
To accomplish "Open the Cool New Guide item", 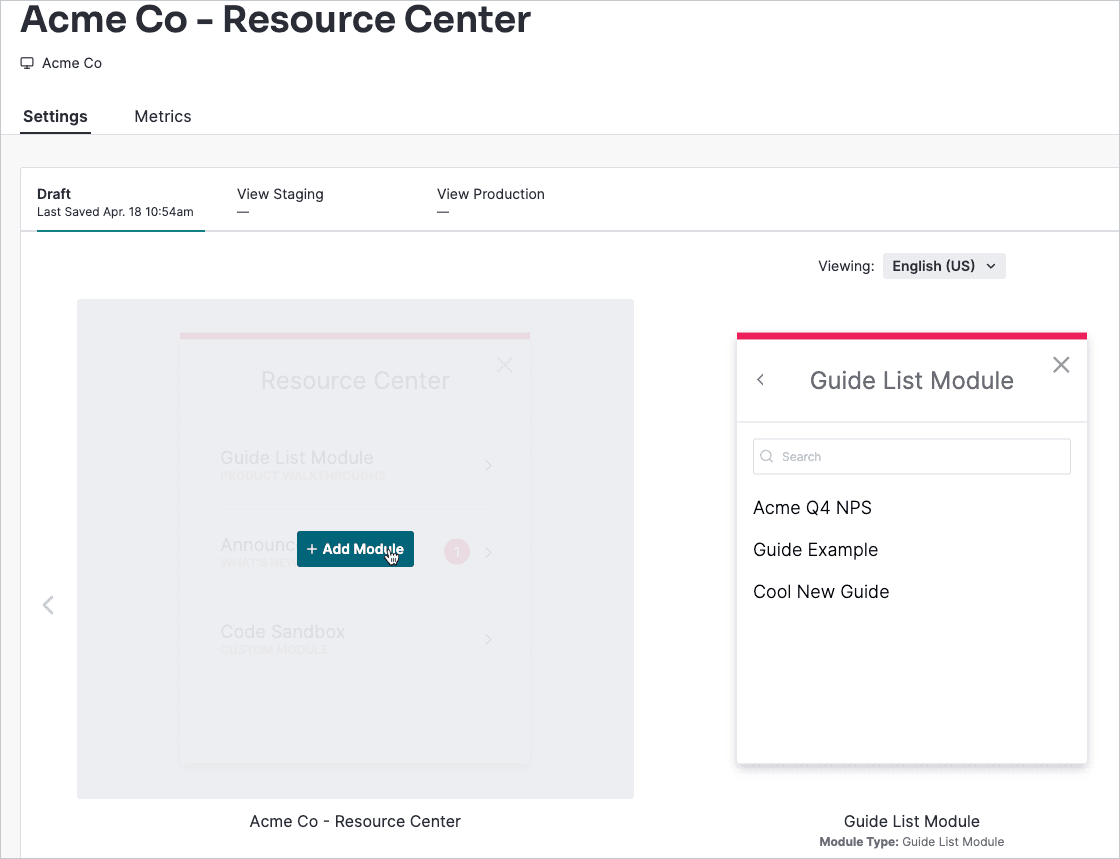I will click(x=821, y=592).
